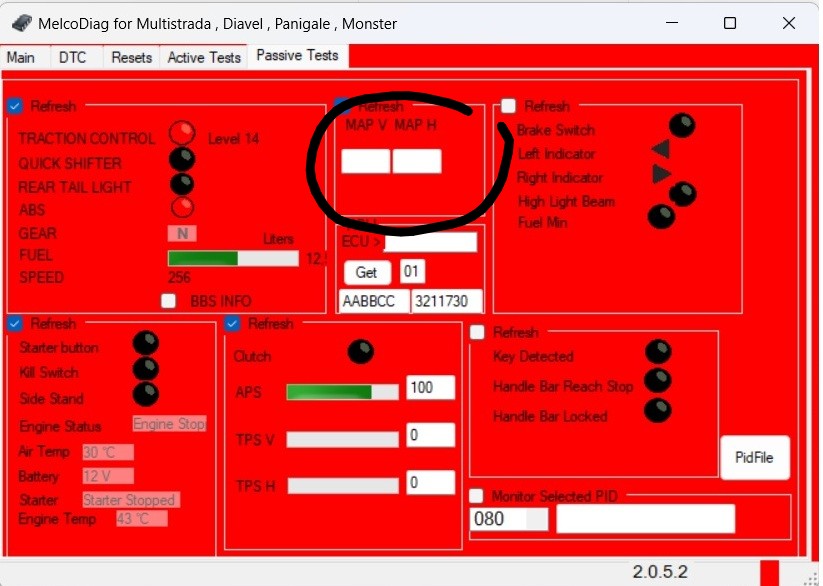The height and width of the screenshot is (586, 823).
Task: Select the Passive Tests tab
Action: pyautogui.click(x=298, y=55)
